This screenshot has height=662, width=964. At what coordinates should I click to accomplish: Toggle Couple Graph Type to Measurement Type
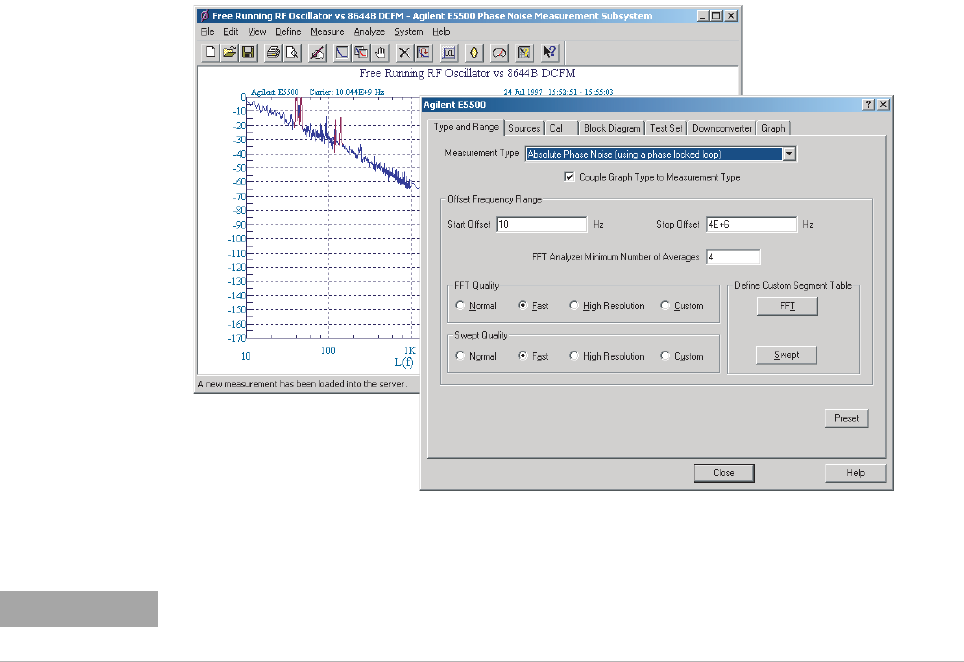[570, 177]
